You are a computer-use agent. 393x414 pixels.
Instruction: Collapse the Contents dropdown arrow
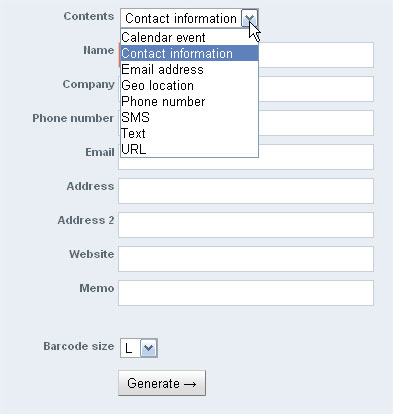pos(249,18)
